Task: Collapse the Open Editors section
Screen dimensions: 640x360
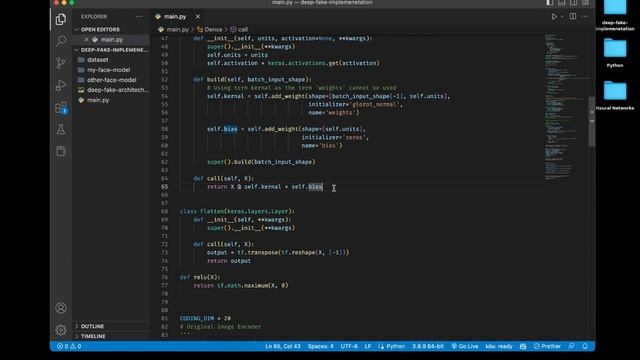Action: point(100,29)
